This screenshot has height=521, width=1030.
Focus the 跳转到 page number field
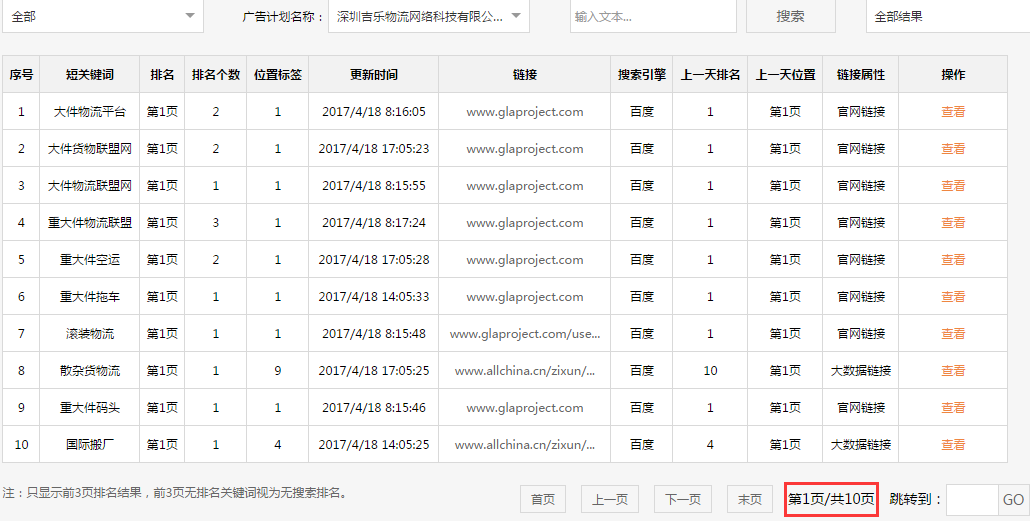(972, 499)
